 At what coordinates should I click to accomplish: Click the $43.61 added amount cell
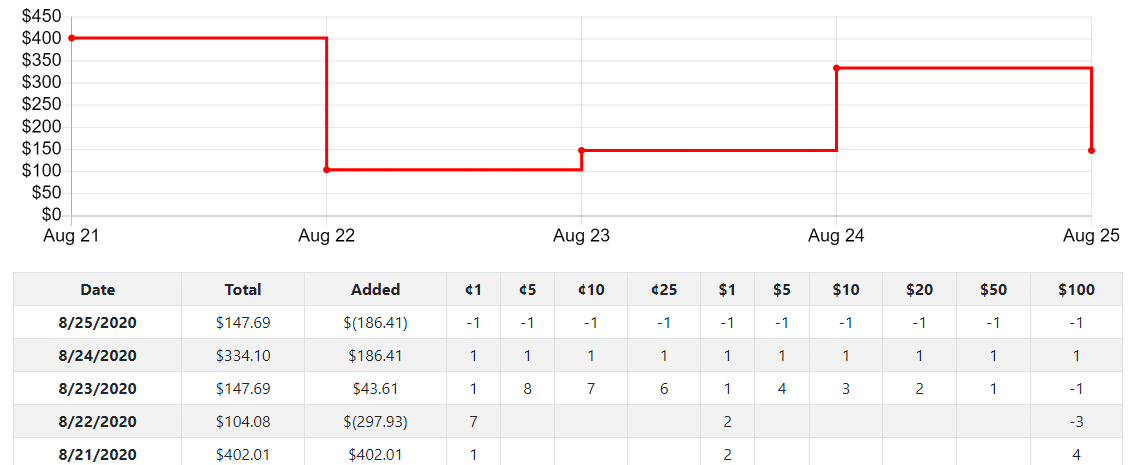pyautogui.click(x=375, y=389)
